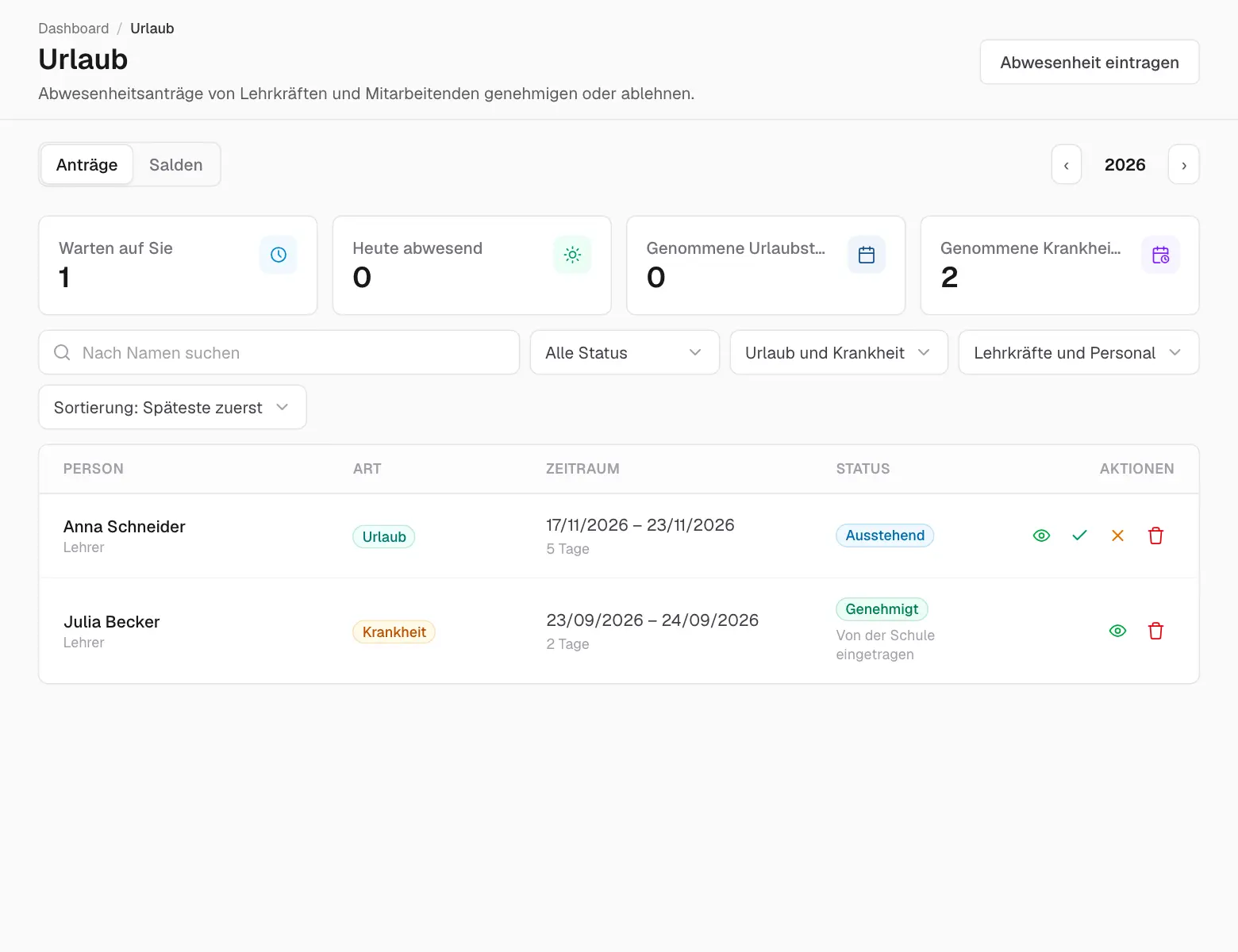
Task: View details of Julia Becker's absence
Action: point(1117,631)
